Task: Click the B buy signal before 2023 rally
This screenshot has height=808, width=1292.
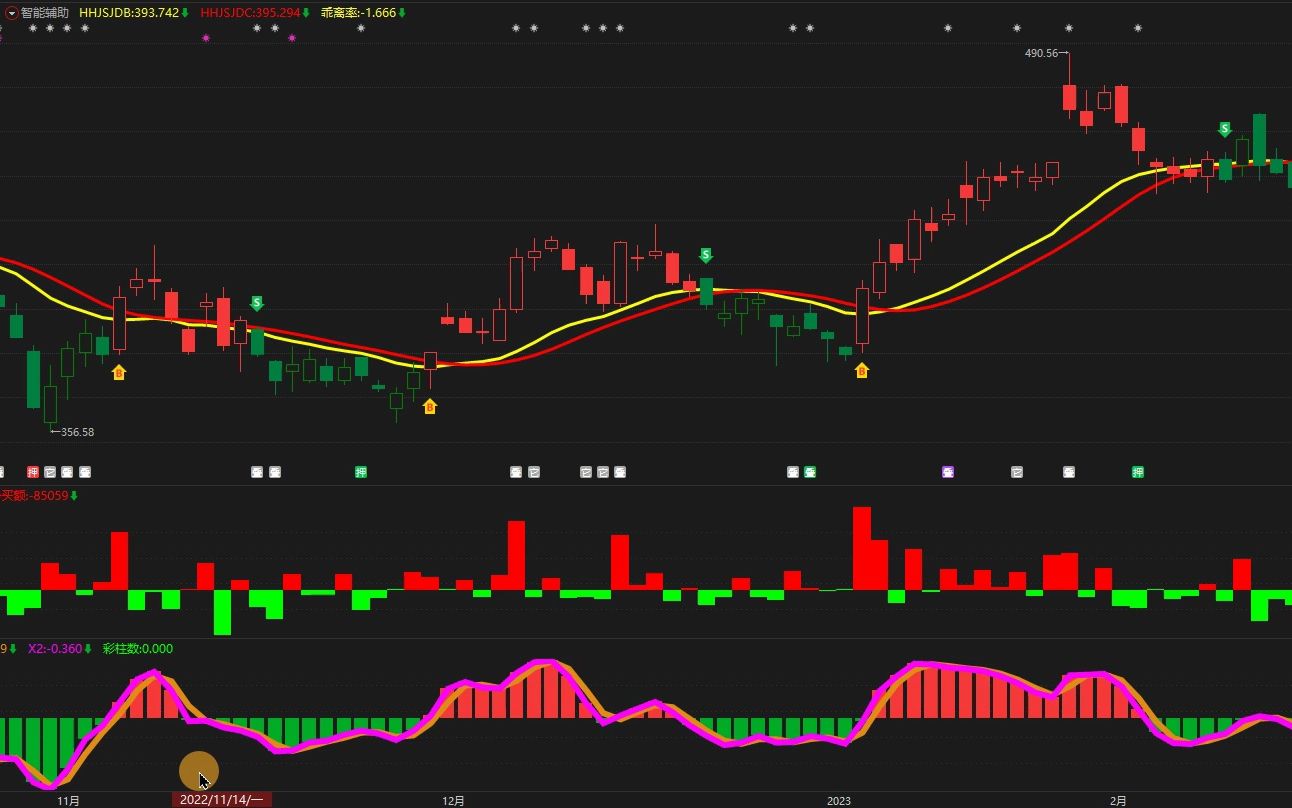Action: pos(862,370)
